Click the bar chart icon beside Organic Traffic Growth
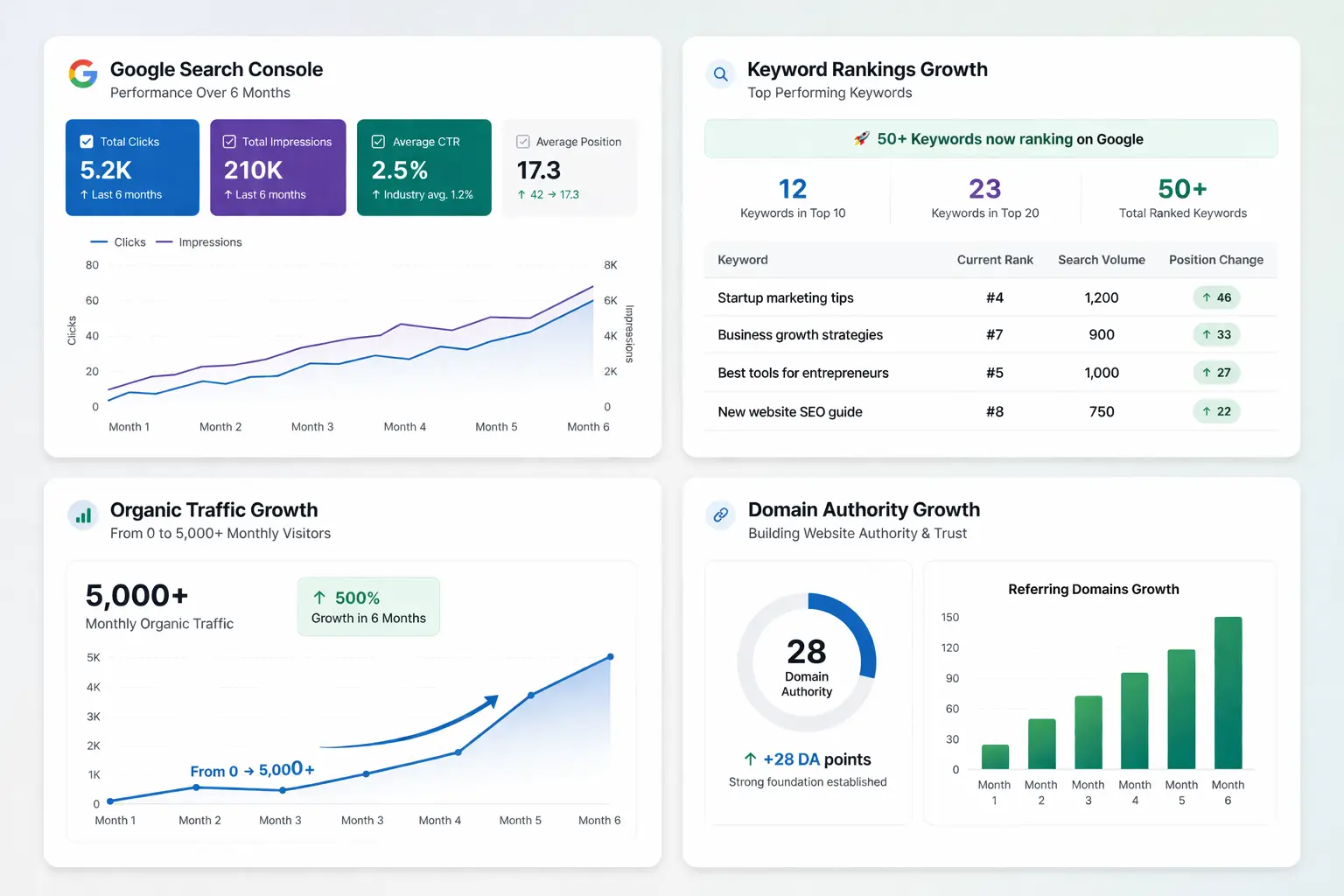 [83, 515]
